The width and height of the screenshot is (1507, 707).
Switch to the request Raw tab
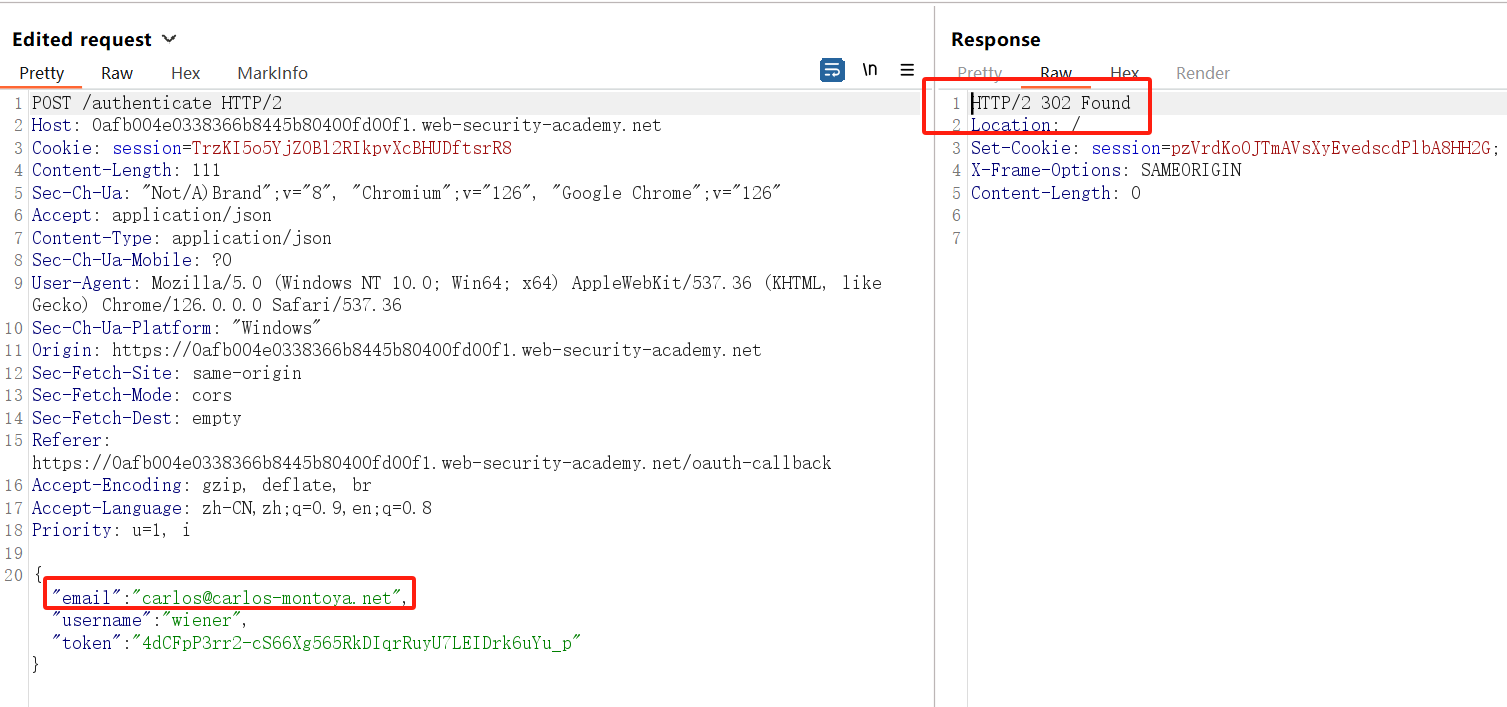(117, 73)
